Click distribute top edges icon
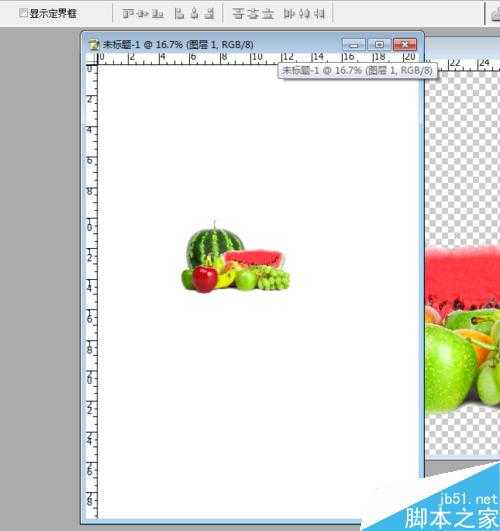500x531 pixels. click(x=238, y=14)
